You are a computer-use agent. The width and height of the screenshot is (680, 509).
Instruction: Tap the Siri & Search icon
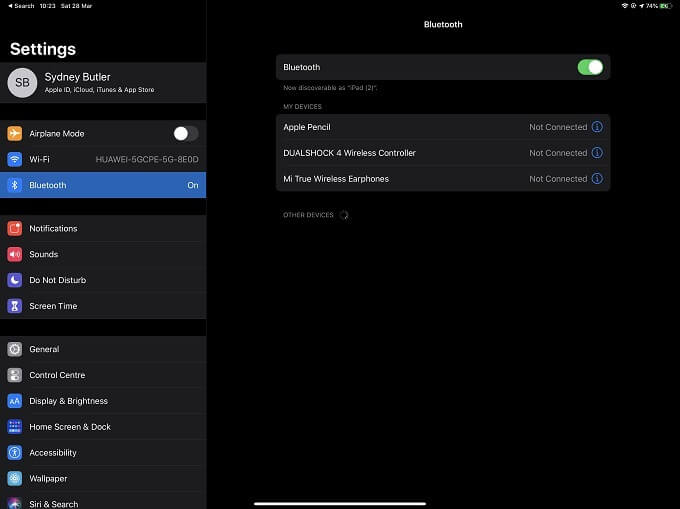[x=15, y=503]
